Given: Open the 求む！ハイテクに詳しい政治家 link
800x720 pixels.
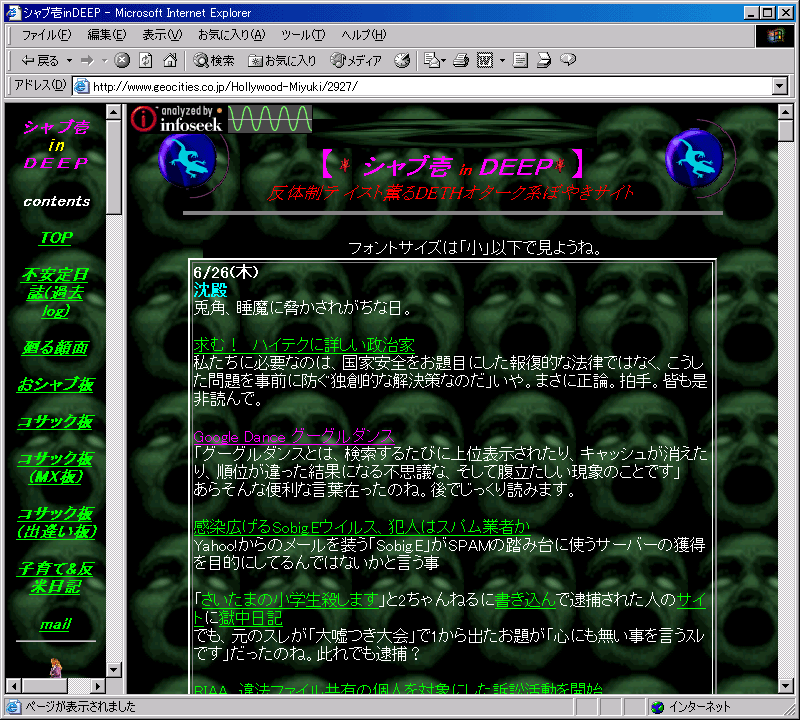Looking at the screenshot, I should [304, 345].
